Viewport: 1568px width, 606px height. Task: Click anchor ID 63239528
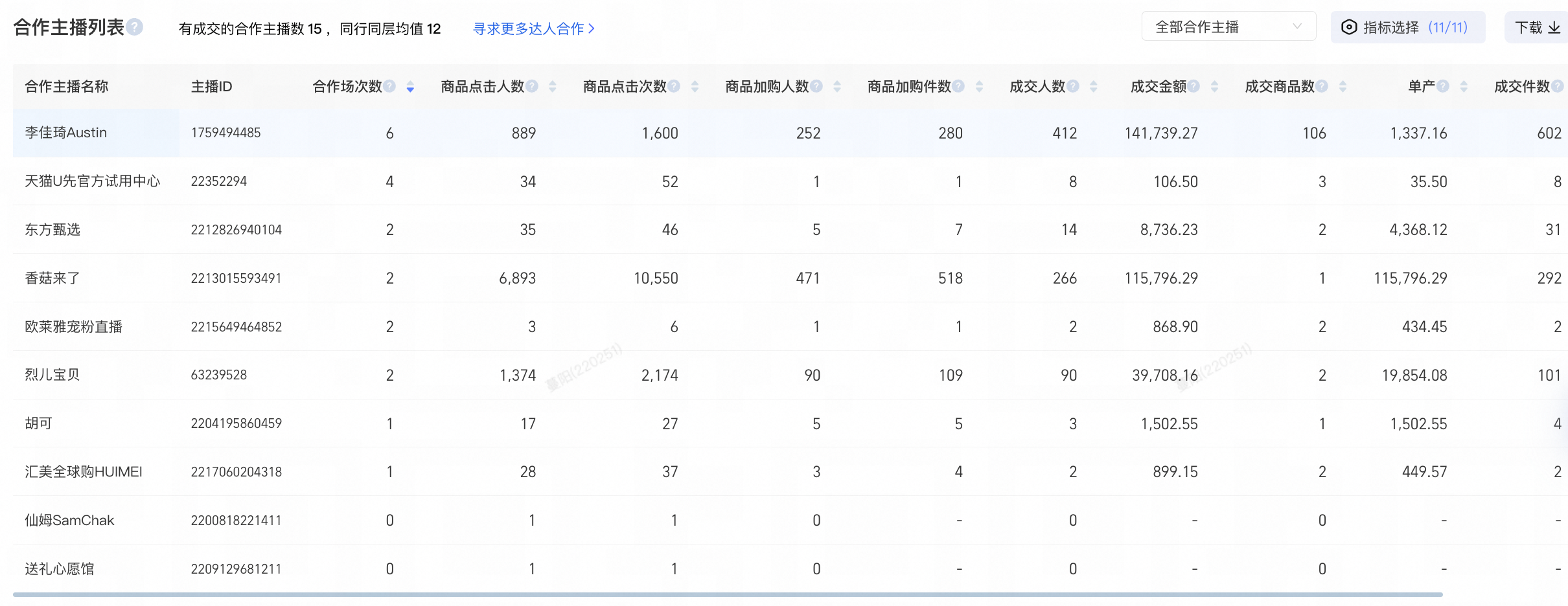pos(218,375)
